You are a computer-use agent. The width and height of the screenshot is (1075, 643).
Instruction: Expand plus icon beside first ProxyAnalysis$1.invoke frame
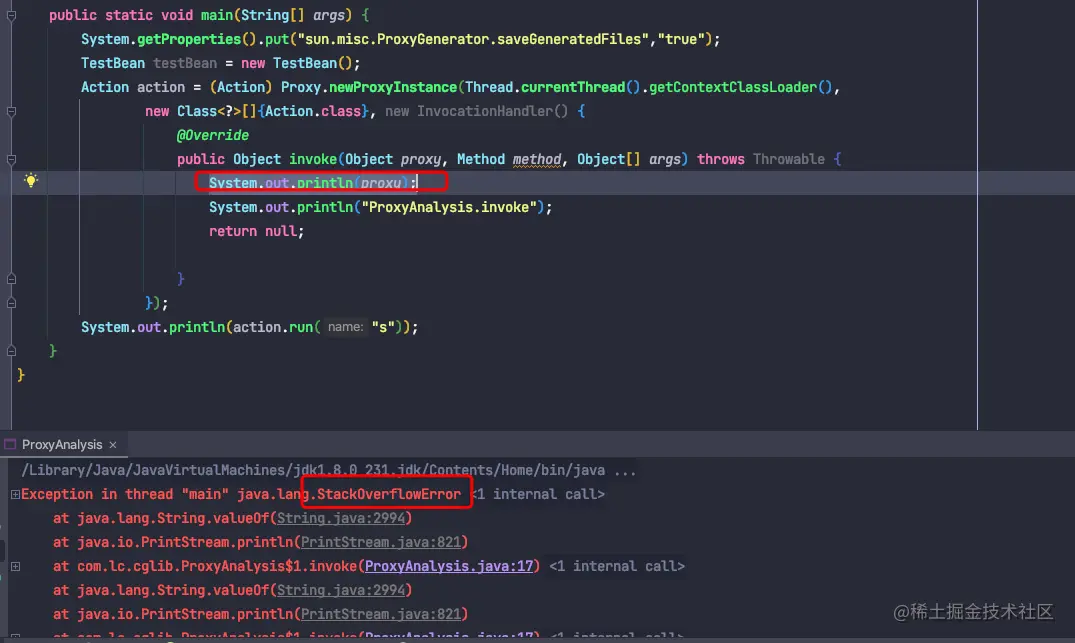(15, 566)
